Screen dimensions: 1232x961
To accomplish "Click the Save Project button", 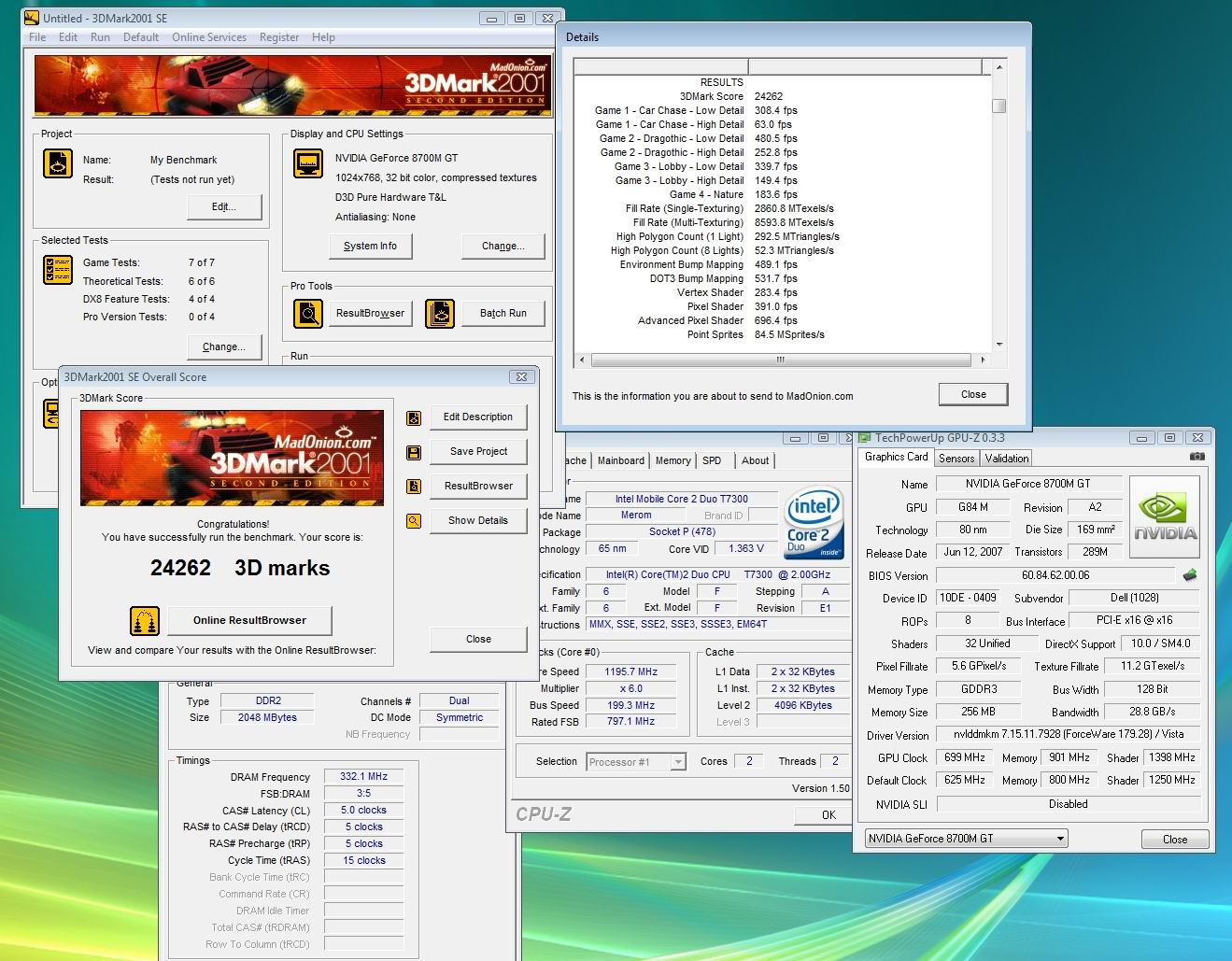I will coord(478,451).
